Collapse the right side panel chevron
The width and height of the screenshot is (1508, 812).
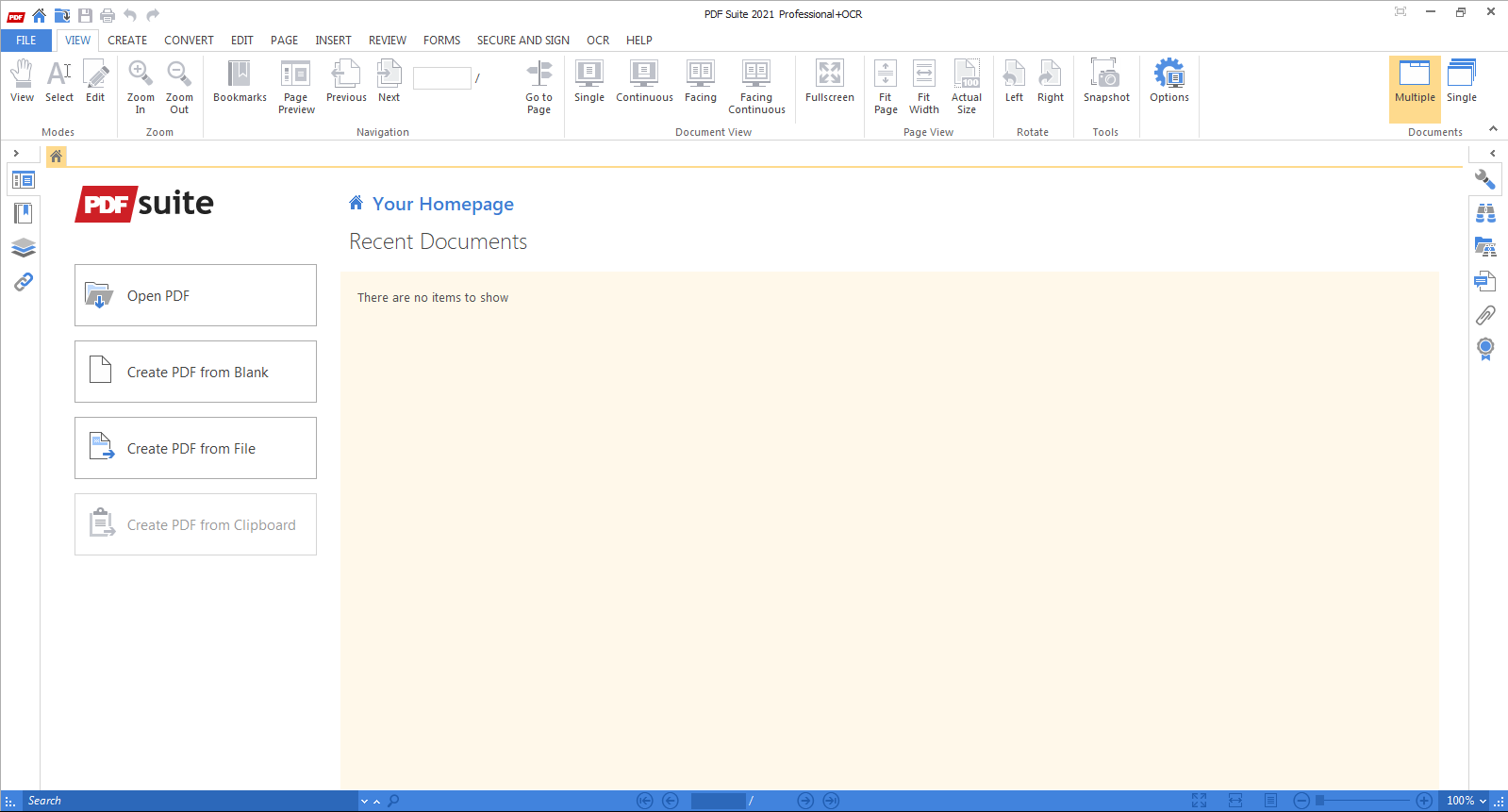[1492, 153]
